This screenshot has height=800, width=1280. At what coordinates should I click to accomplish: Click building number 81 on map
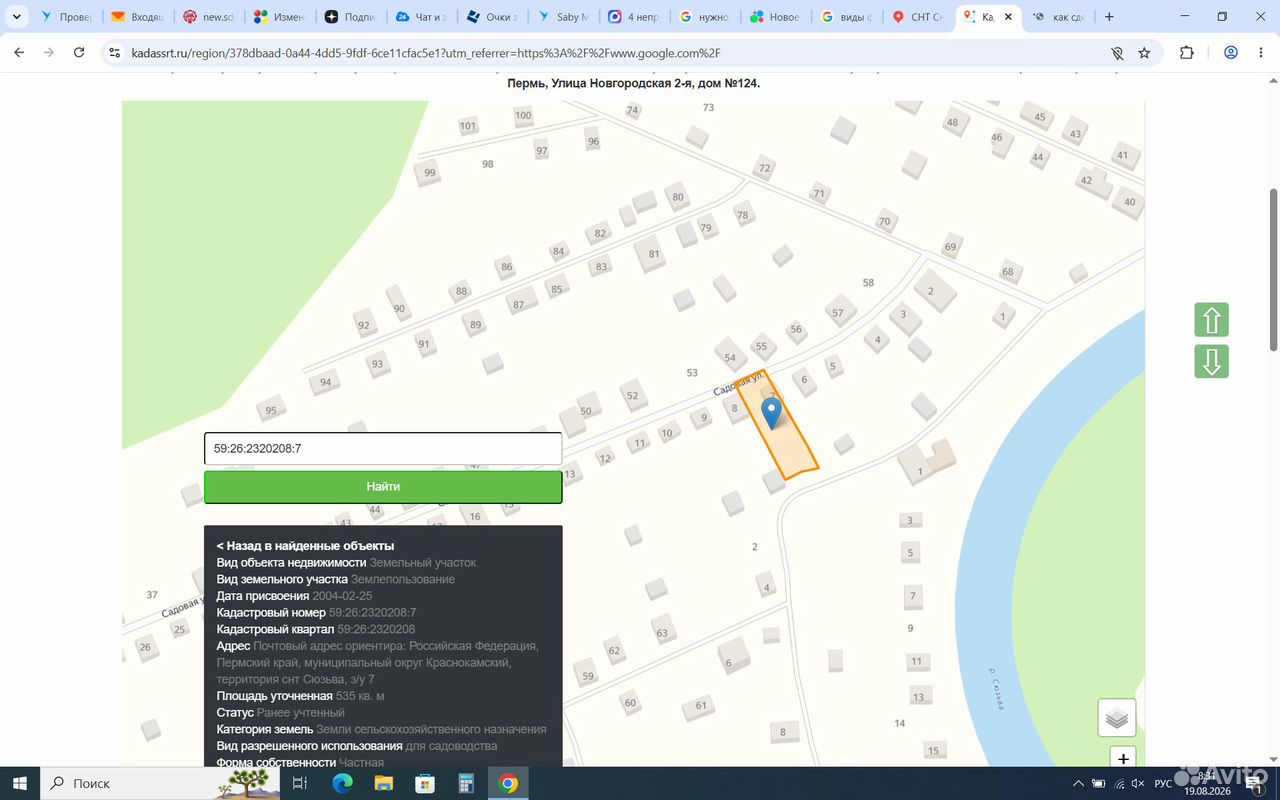654,254
